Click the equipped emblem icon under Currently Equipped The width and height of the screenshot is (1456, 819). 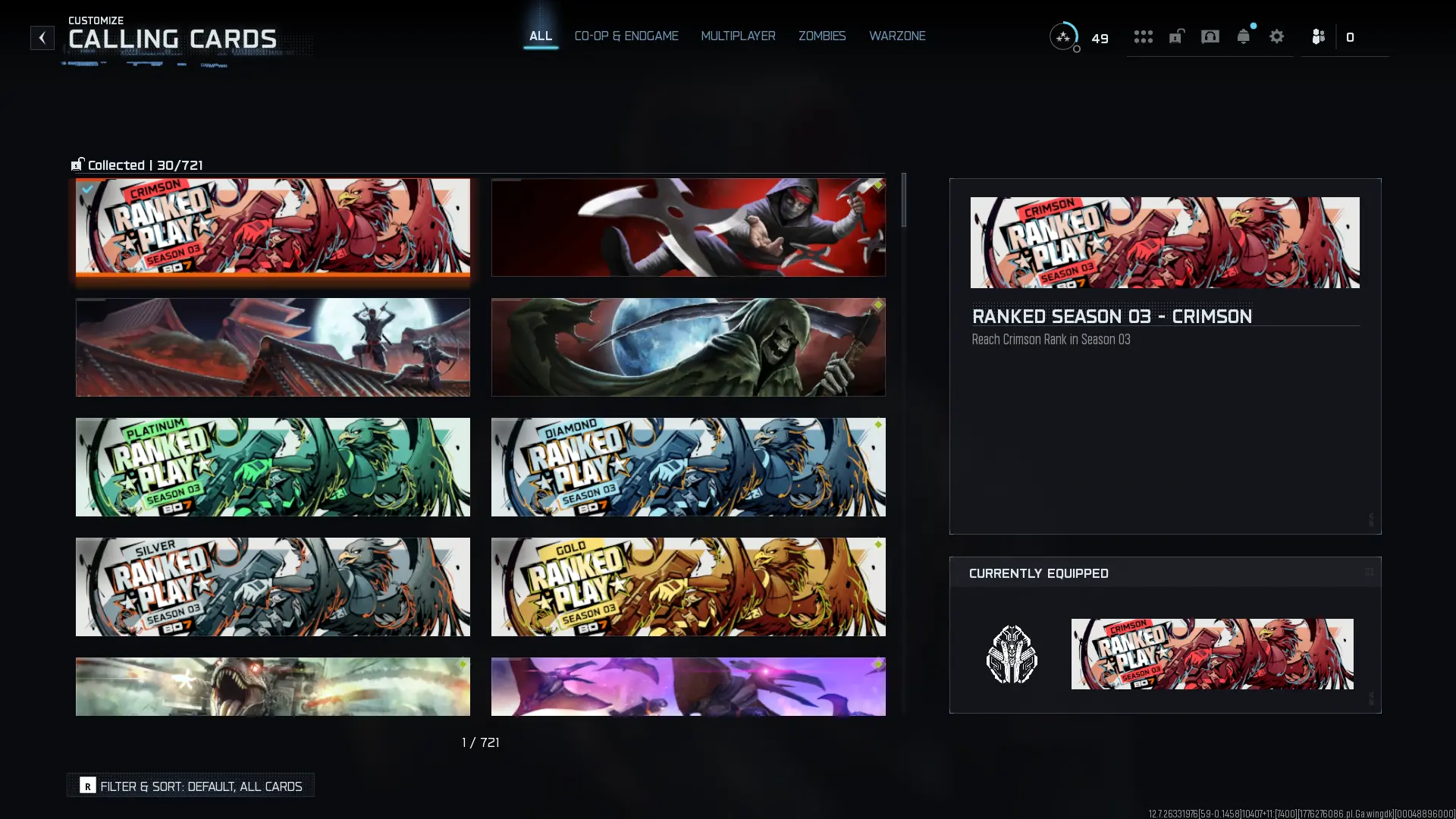1012,654
